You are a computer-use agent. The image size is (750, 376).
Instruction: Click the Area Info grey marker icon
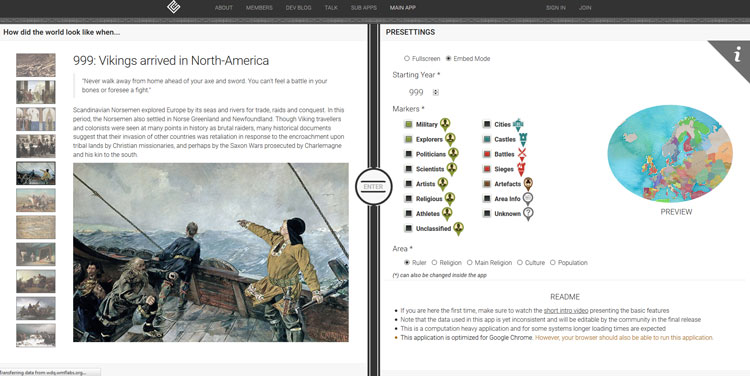pyautogui.click(x=528, y=199)
